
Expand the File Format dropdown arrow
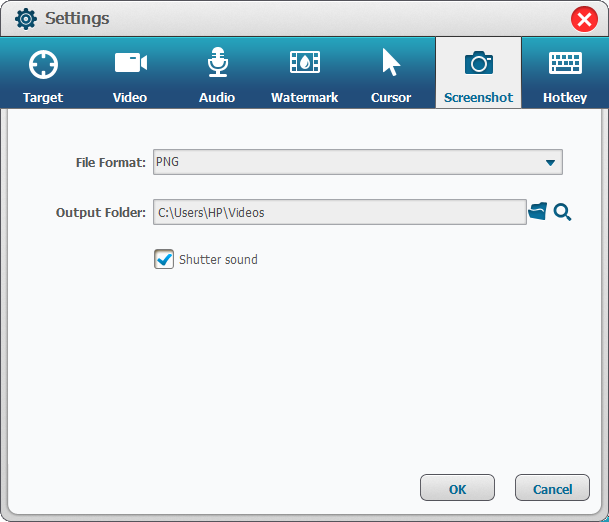[x=550, y=162]
